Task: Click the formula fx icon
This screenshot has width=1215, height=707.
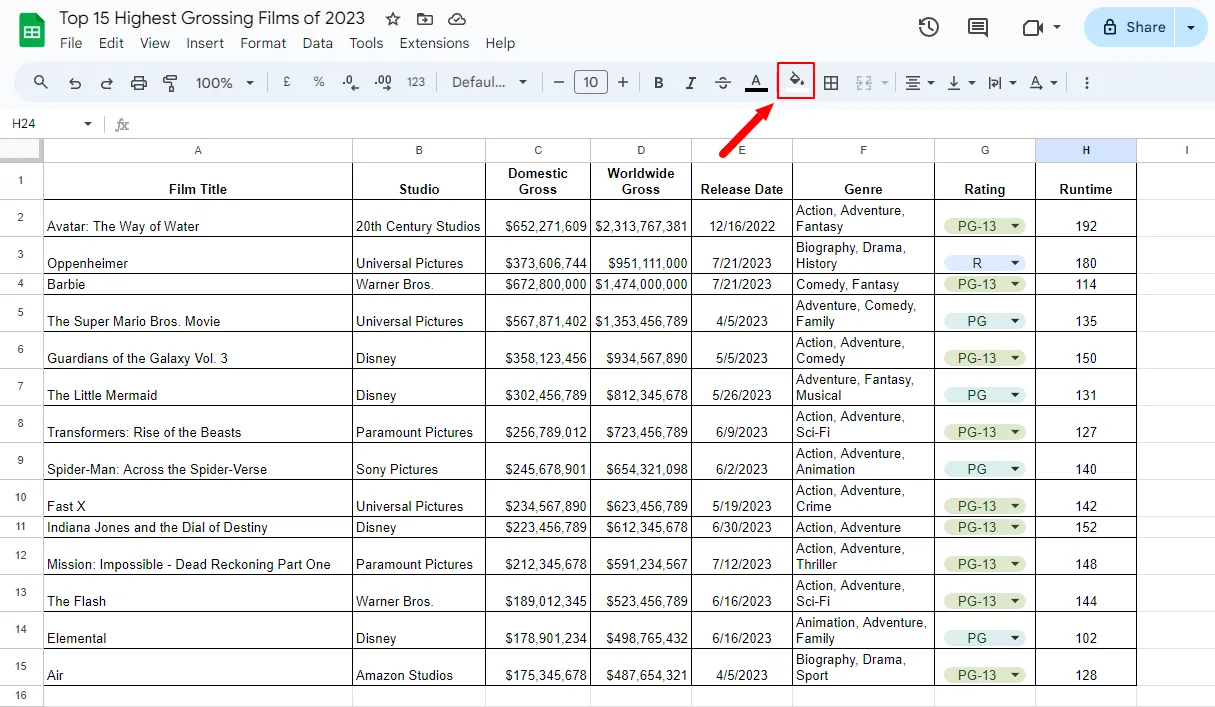Action: pos(122,124)
